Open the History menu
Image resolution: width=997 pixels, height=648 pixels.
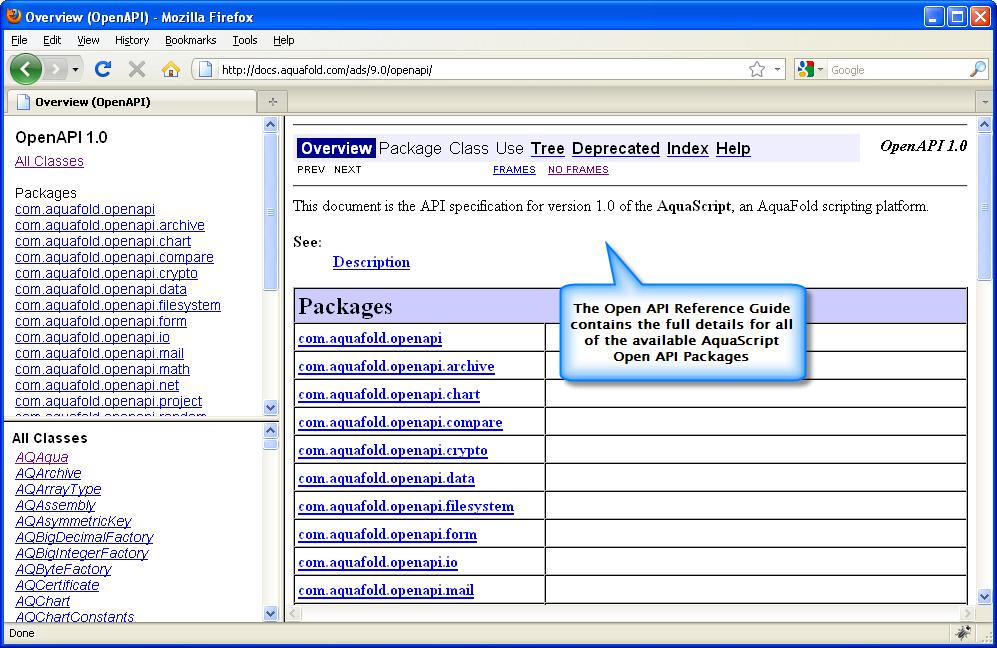click(132, 40)
